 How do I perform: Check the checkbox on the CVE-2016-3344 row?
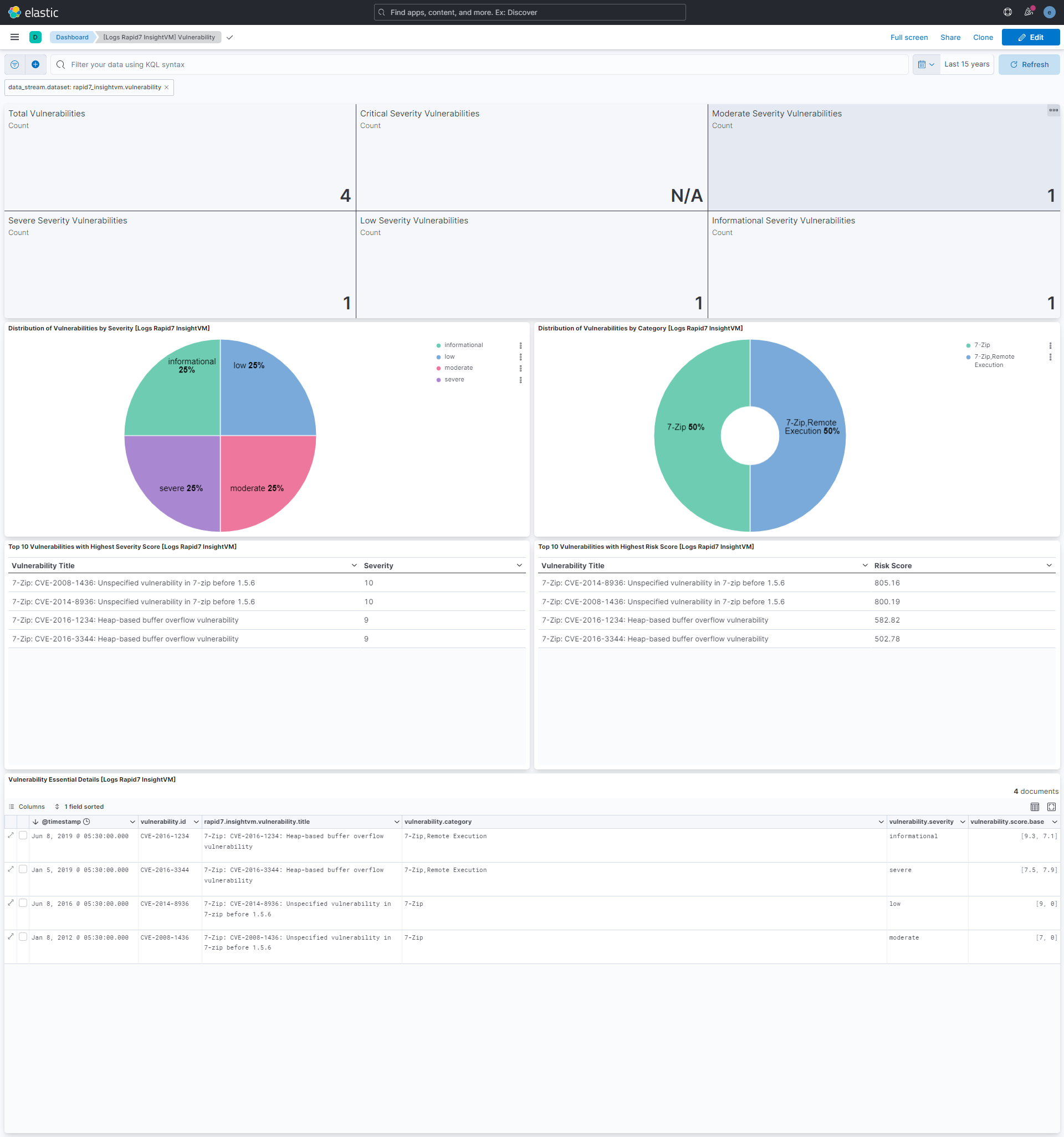(23, 870)
